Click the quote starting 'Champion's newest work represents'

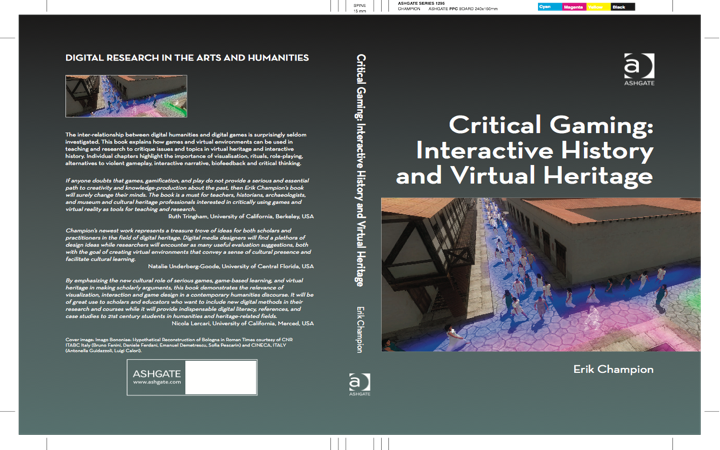point(188,245)
